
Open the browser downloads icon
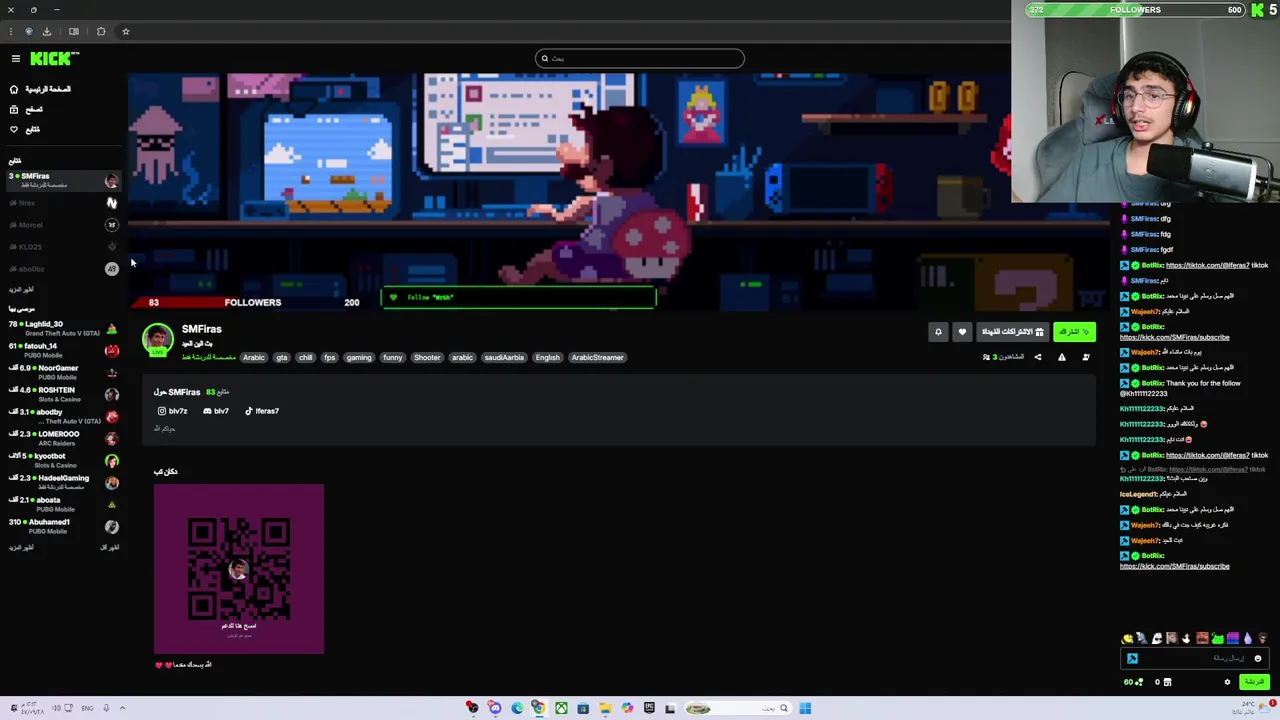coord(46,31)
